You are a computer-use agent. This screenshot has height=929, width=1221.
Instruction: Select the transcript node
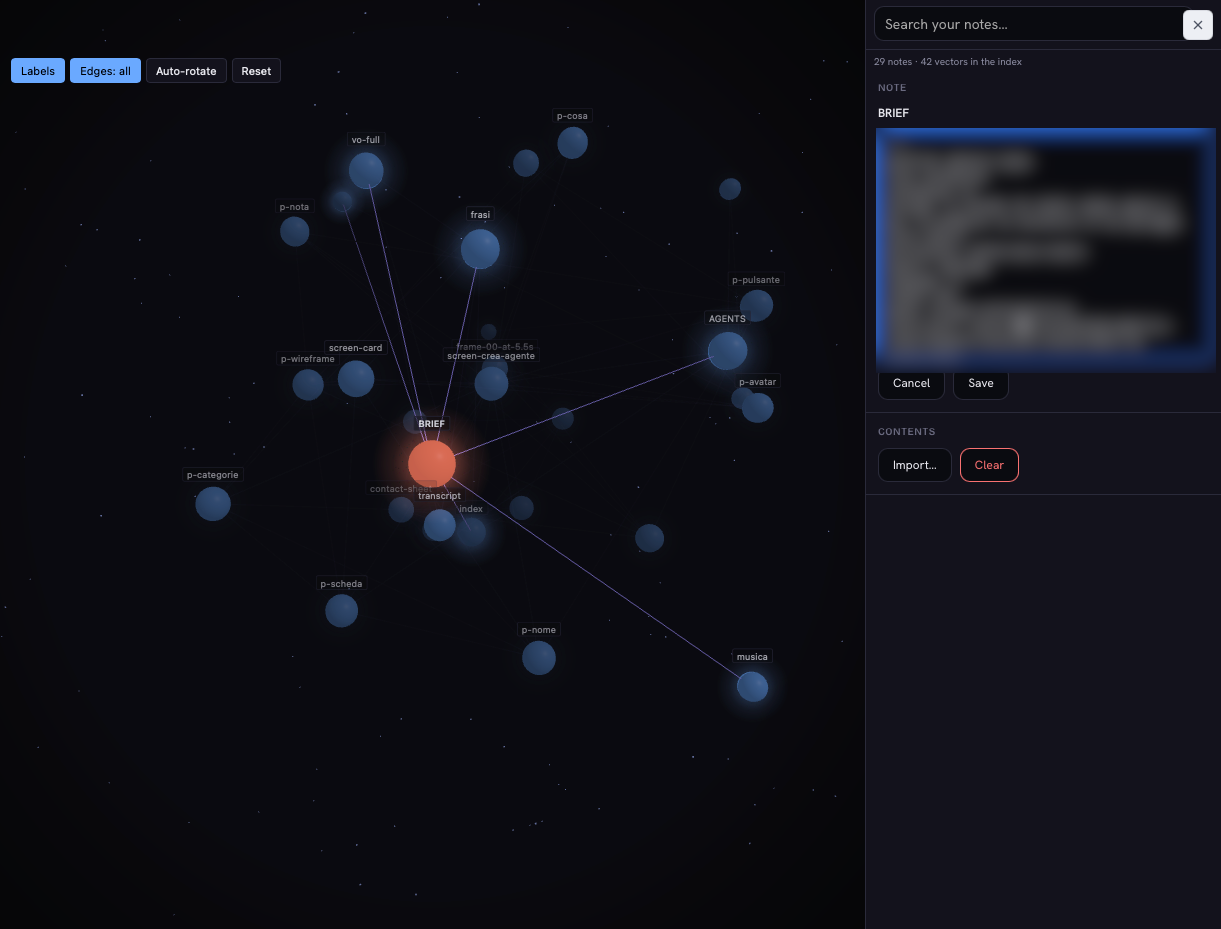(439, 525)
